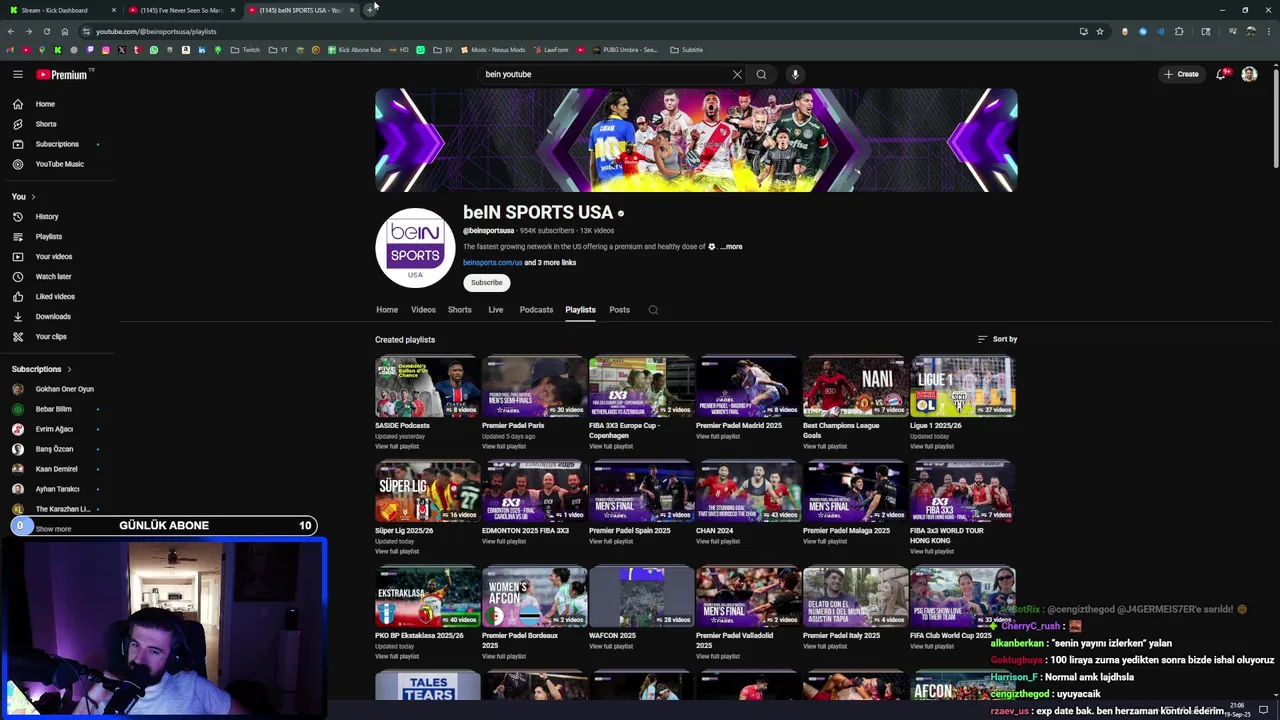The height and width of the screenshot is (720, 1280).
Task: Open the Chrome extensions puzzle icon
Action: coord(1179,31)
